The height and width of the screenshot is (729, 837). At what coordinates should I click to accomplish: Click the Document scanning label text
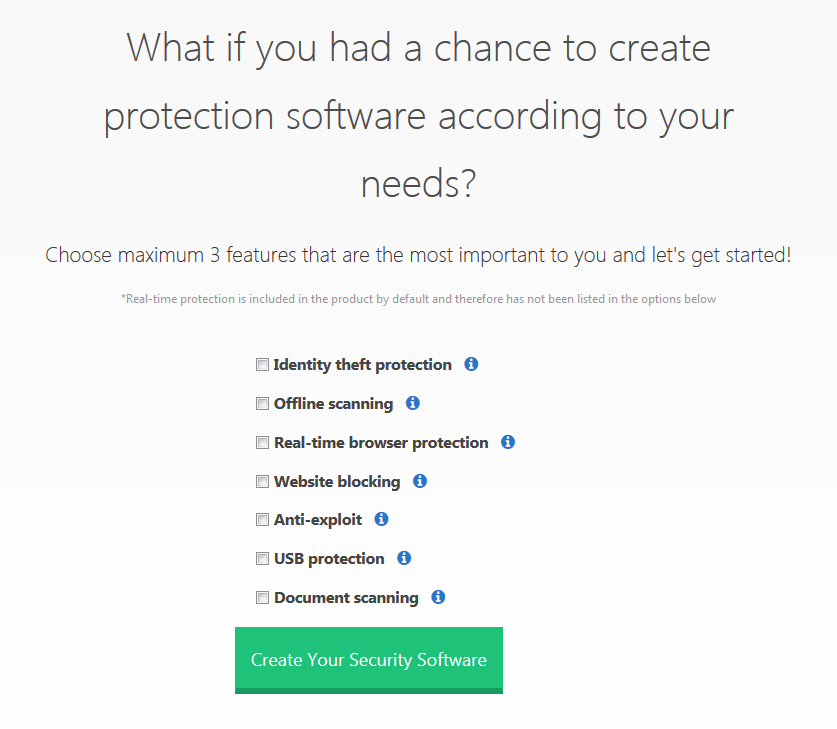[x=346, y=598]
